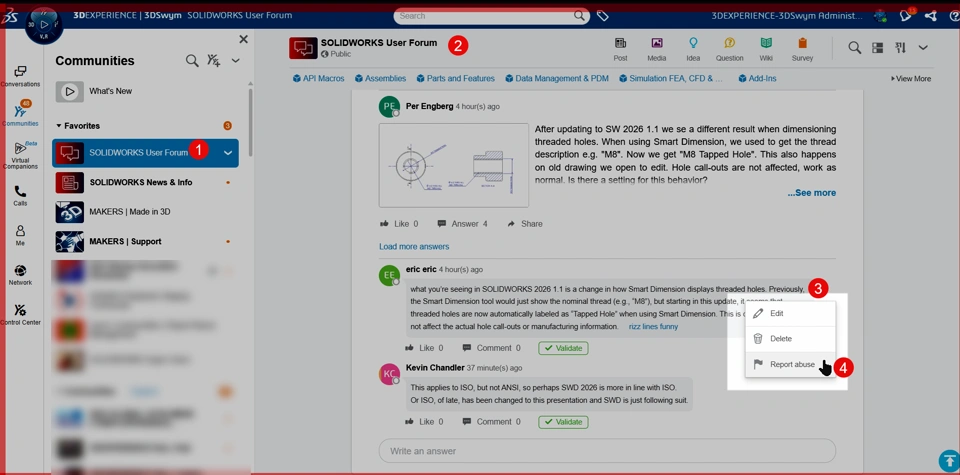The width and height of the screenshot is (960, 475).
Task: Like Per Engberg's post
Action: [x=399, y=224]
